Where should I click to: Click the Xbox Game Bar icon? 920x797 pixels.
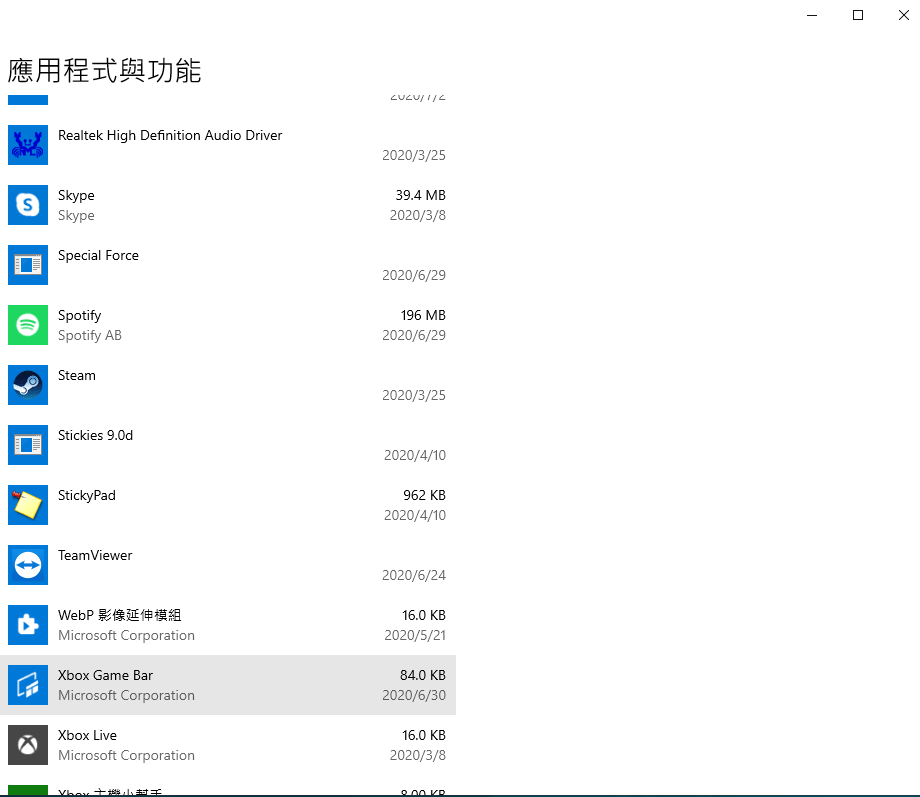(28, 685)
